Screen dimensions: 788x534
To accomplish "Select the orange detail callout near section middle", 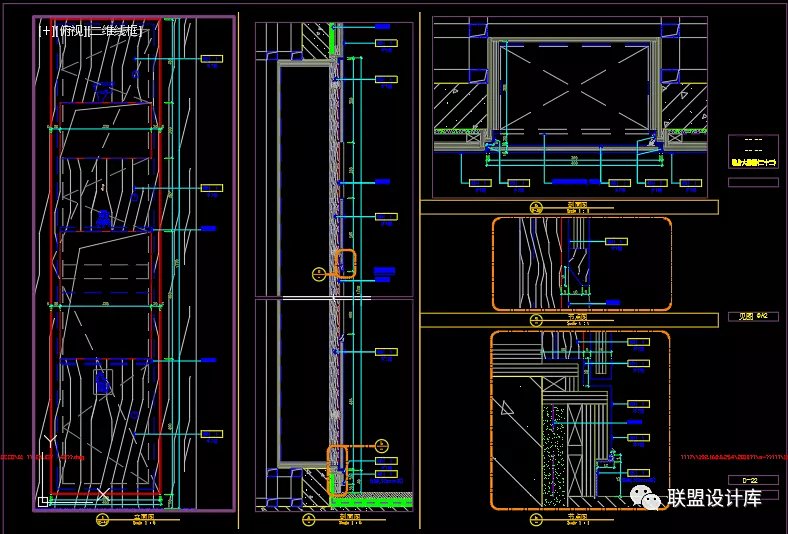I will [345, 264].
